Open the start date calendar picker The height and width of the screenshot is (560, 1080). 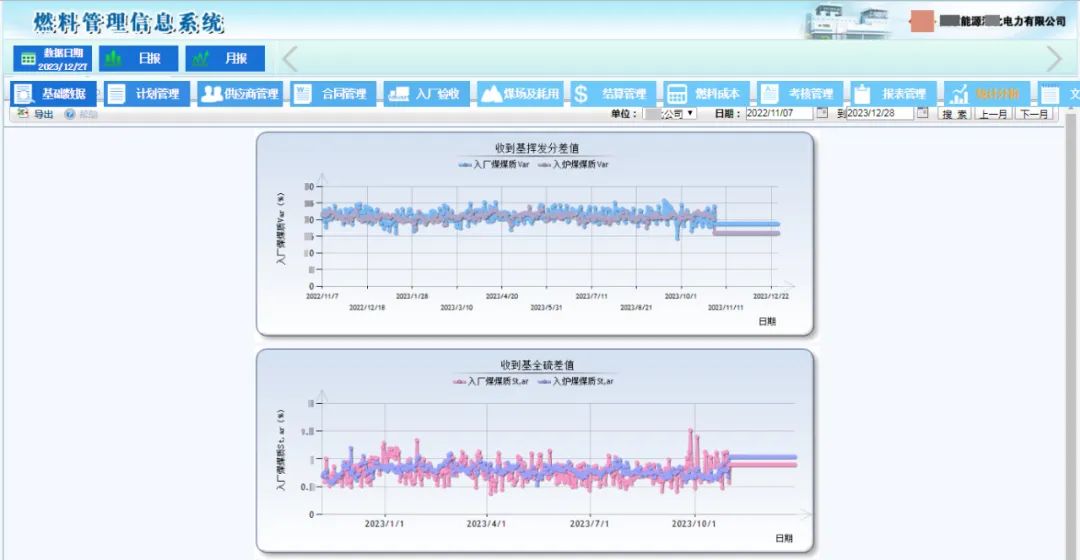click(822, 113)
